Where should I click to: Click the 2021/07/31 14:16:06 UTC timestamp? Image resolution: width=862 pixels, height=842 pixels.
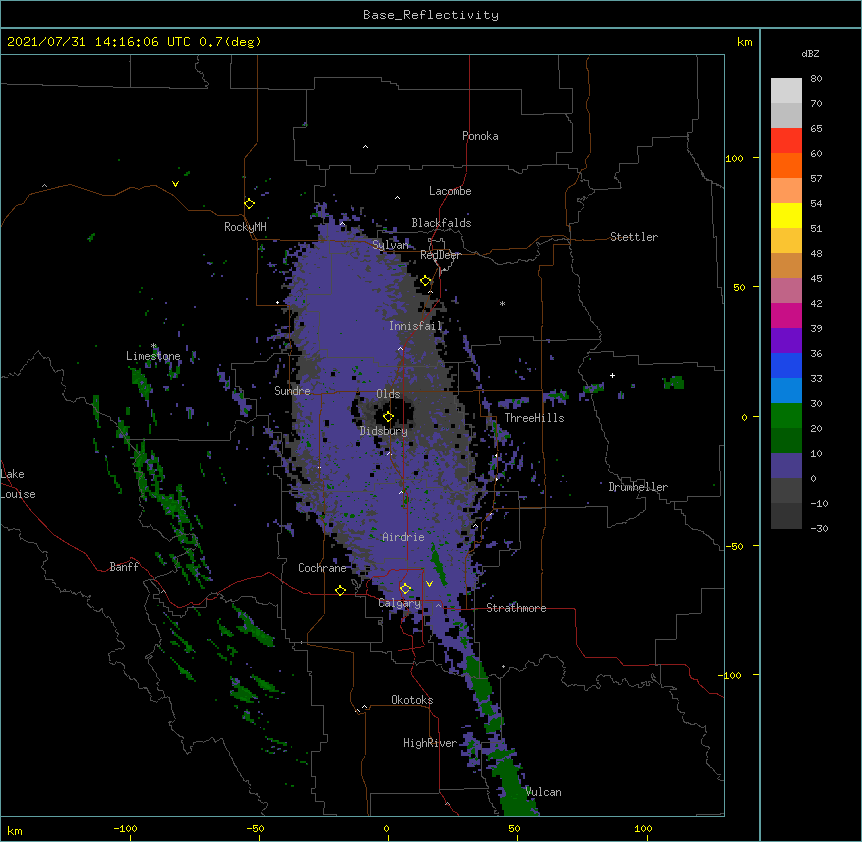[99, 42]
